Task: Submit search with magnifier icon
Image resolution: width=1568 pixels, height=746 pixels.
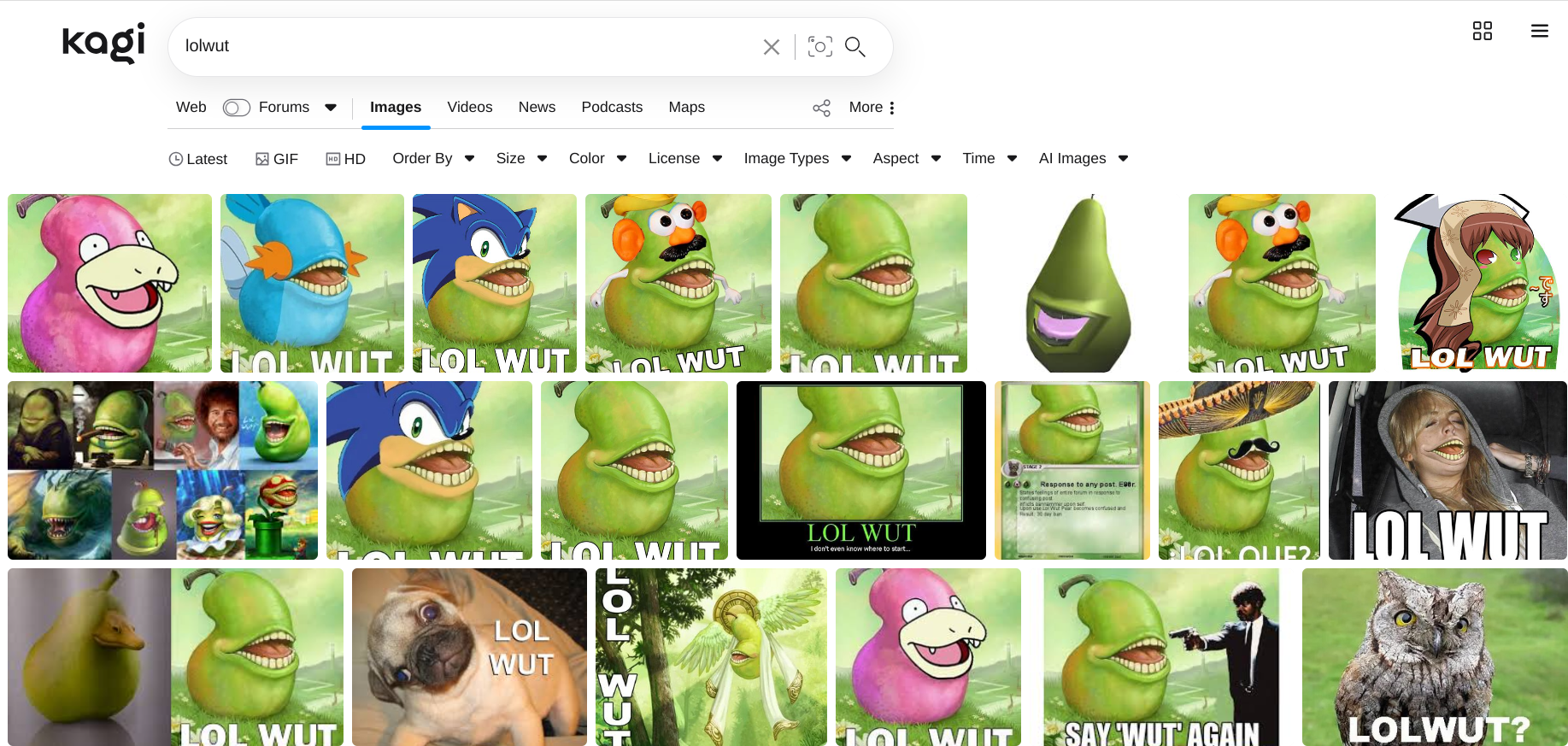Action: coord(855,46)
